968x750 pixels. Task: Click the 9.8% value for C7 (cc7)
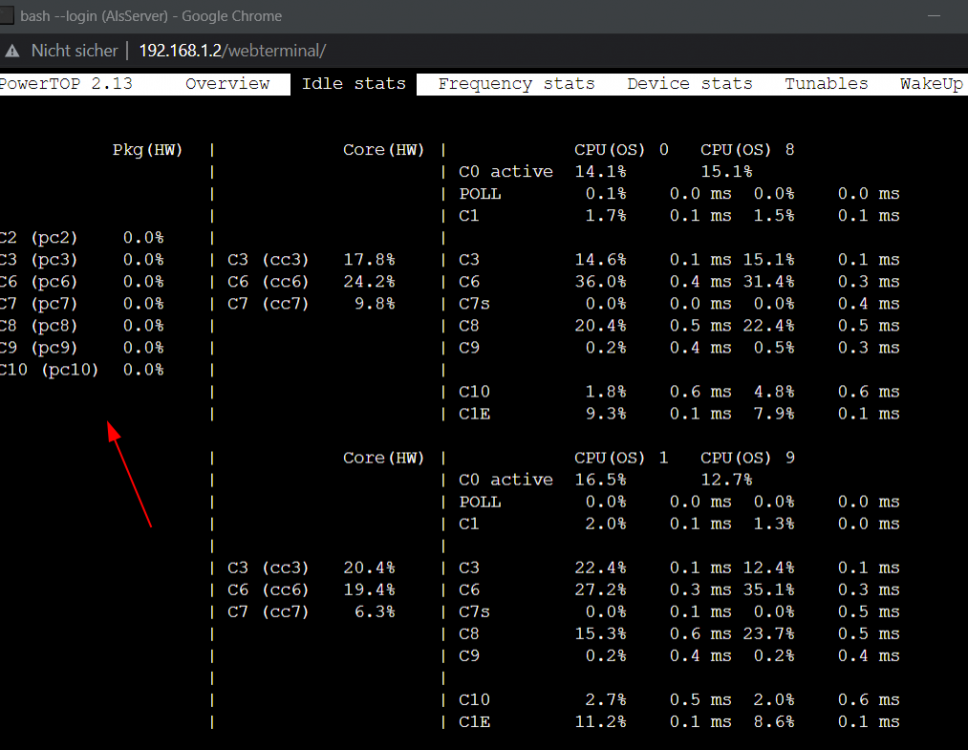(x=374, y=304)
